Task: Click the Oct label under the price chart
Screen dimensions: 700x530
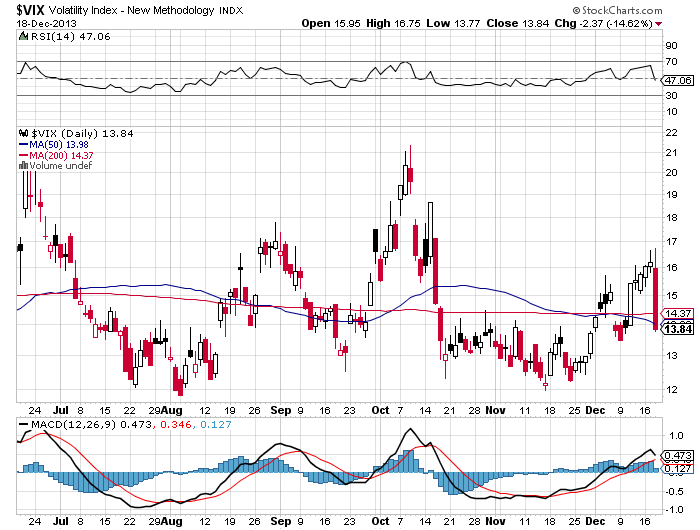Action: tap(380, 410)
